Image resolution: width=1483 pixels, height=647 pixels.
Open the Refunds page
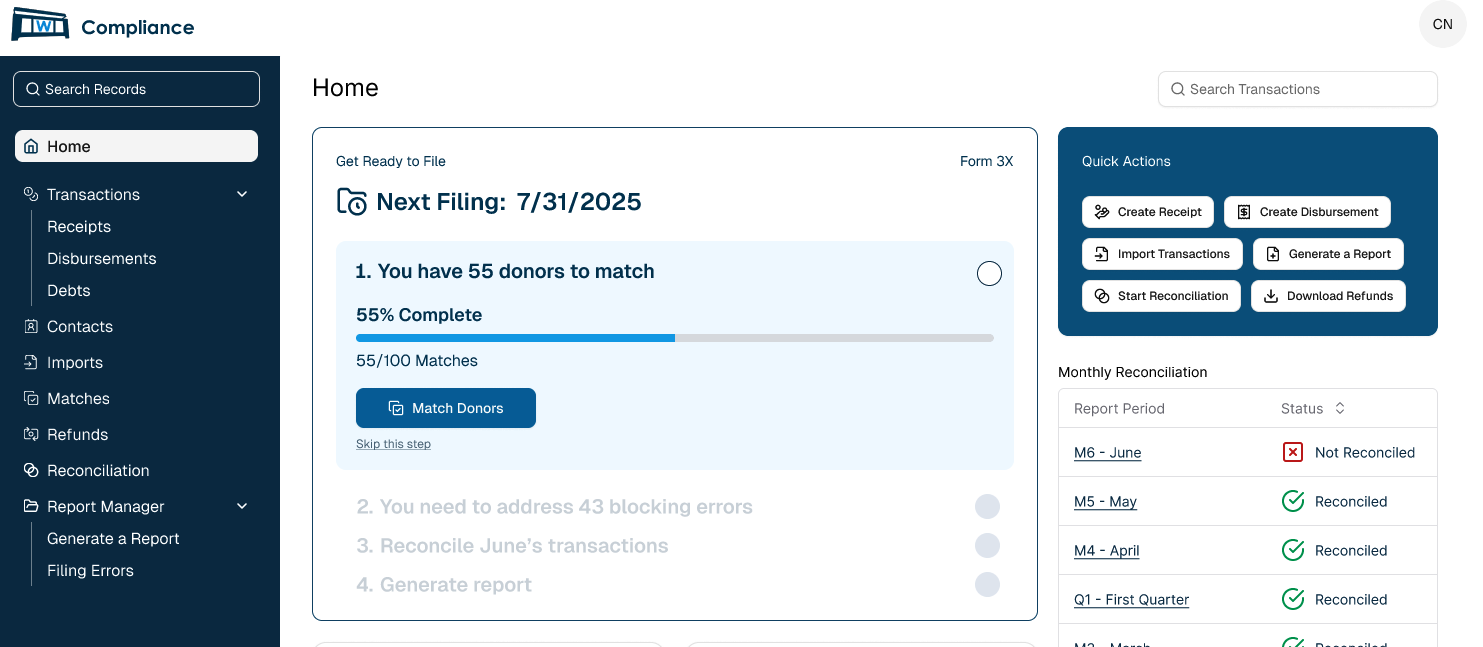coord(77,434)
